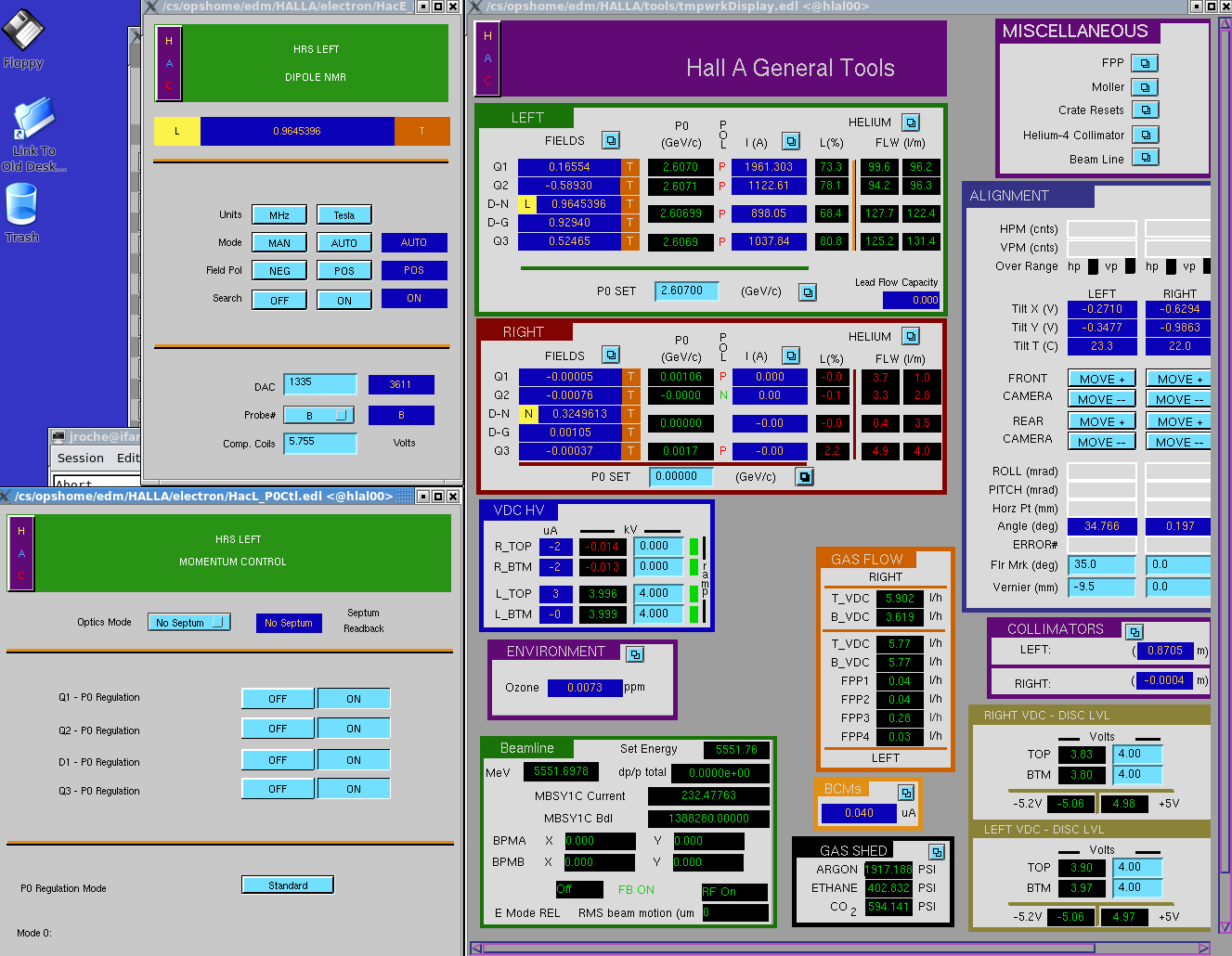Set Field Pol to NEG
Viewport: 1232px width, 956px height.
point(279,270)
